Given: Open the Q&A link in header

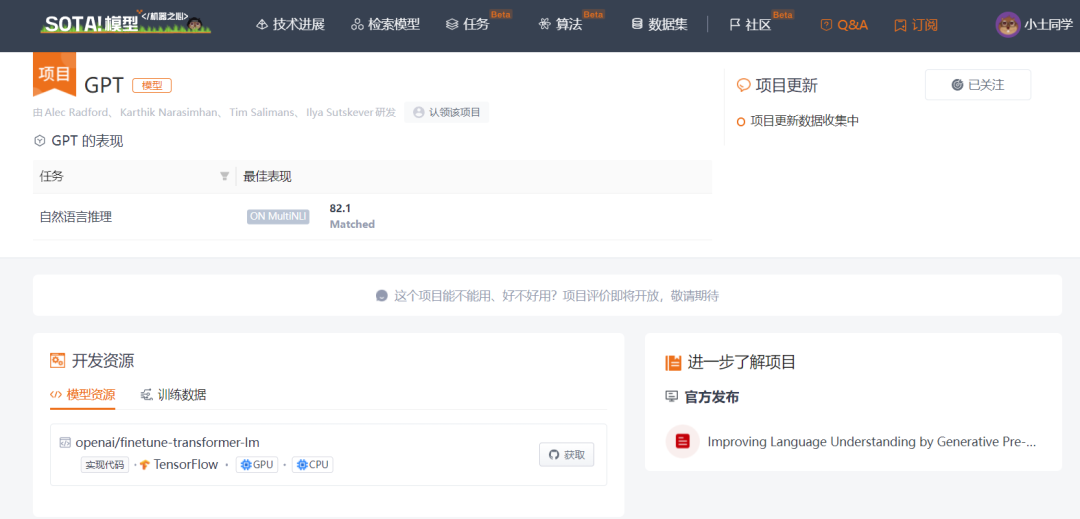Looking at the screenshot, I should click(844, 25).
